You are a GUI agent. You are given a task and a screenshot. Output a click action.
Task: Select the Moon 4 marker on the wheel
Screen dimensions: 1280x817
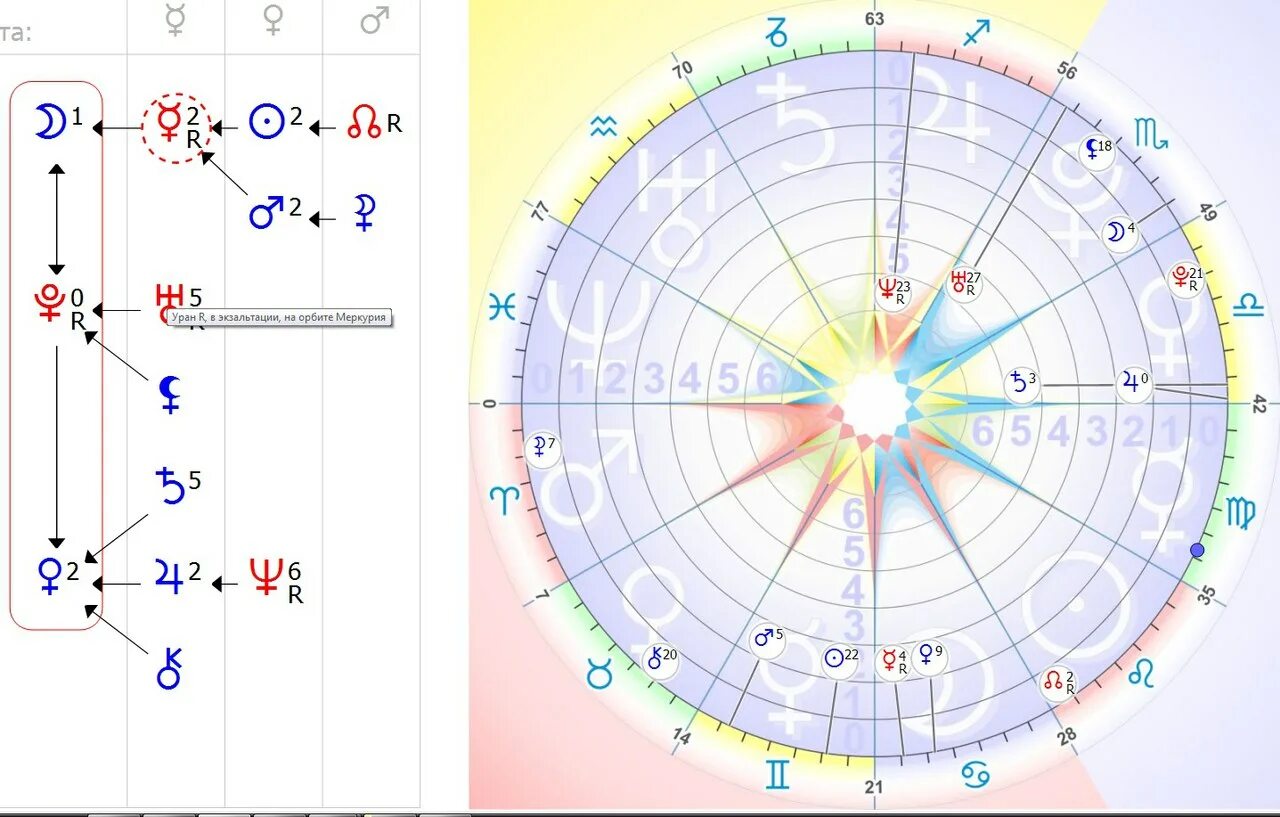[x=1119, y=233]
